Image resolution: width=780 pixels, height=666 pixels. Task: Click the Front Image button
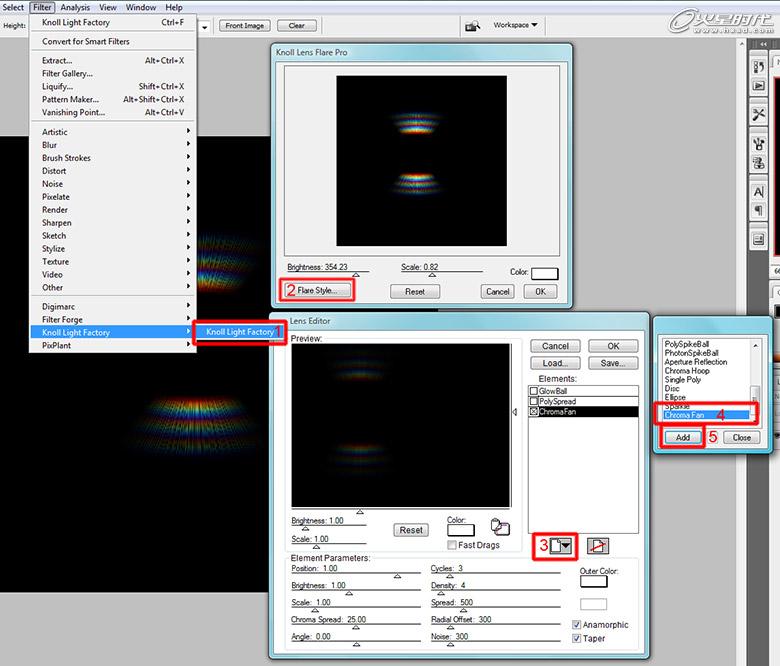245,25
